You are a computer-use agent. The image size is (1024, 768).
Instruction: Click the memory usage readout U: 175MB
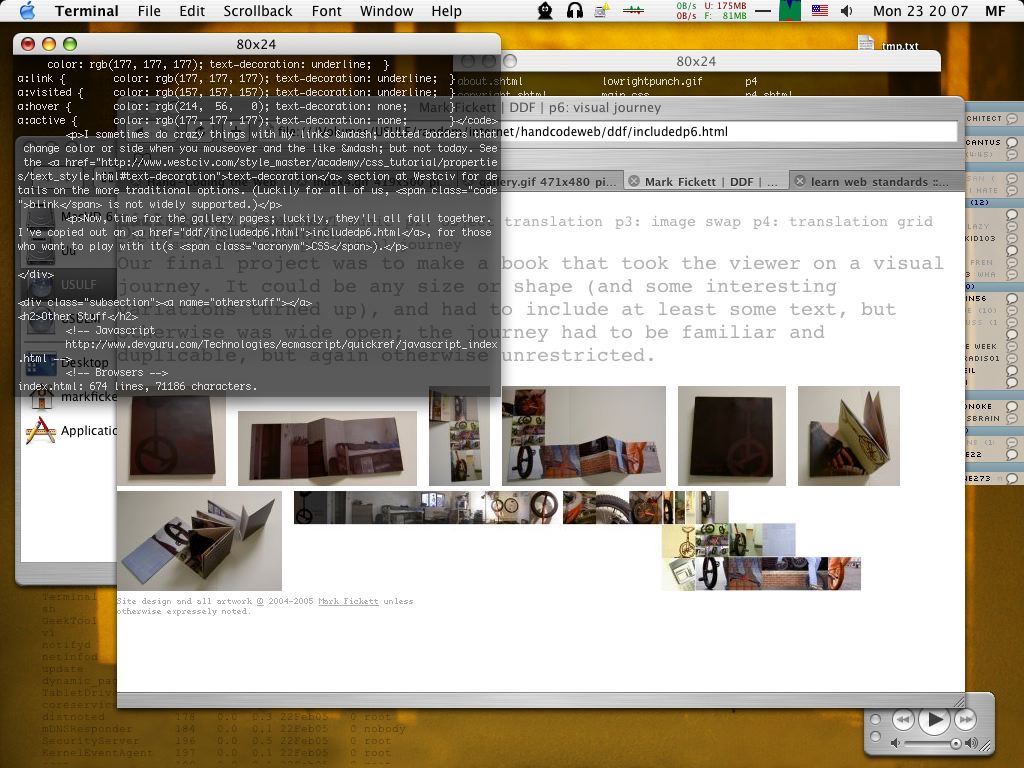click(x=725, y=6)
